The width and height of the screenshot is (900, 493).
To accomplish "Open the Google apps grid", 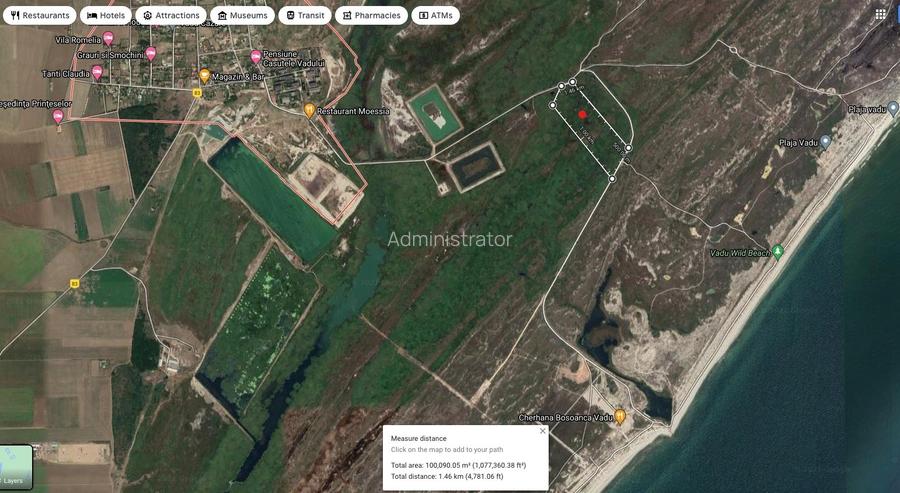I will coord(880,15).
